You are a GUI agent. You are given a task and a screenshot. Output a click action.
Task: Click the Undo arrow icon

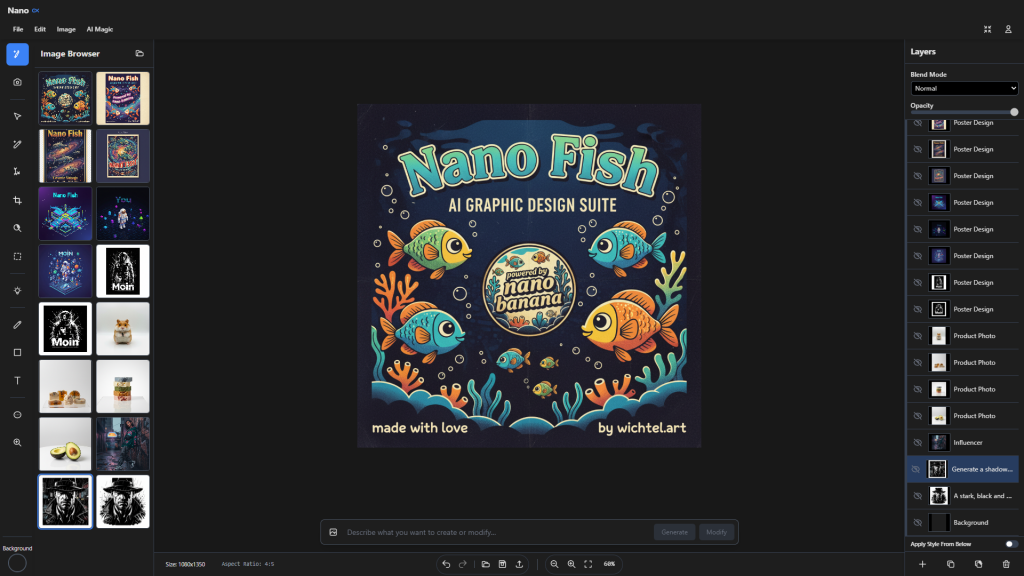[447, 563]
